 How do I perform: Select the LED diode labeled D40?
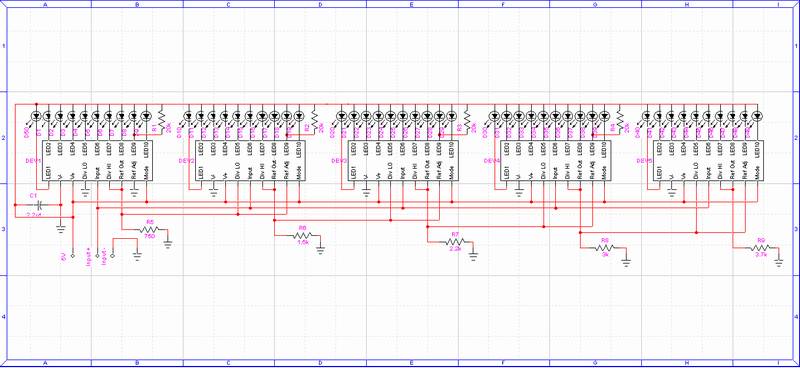(x=646, y=116)
